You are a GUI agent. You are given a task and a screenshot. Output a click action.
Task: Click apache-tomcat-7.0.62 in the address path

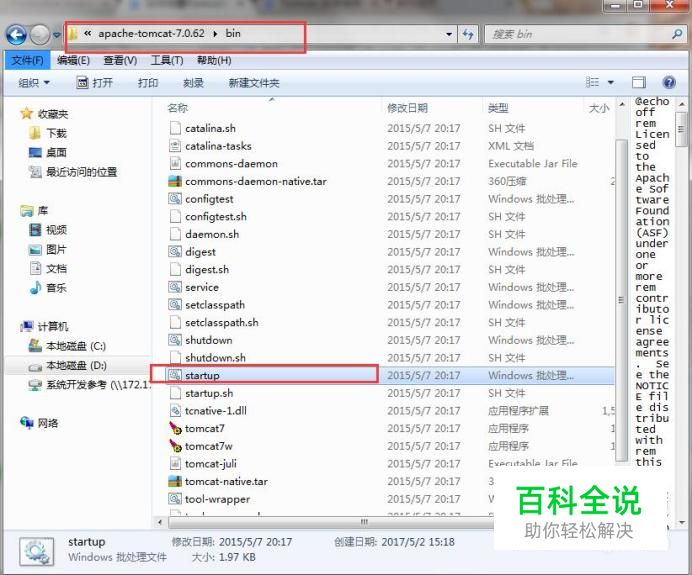(151, 34)
